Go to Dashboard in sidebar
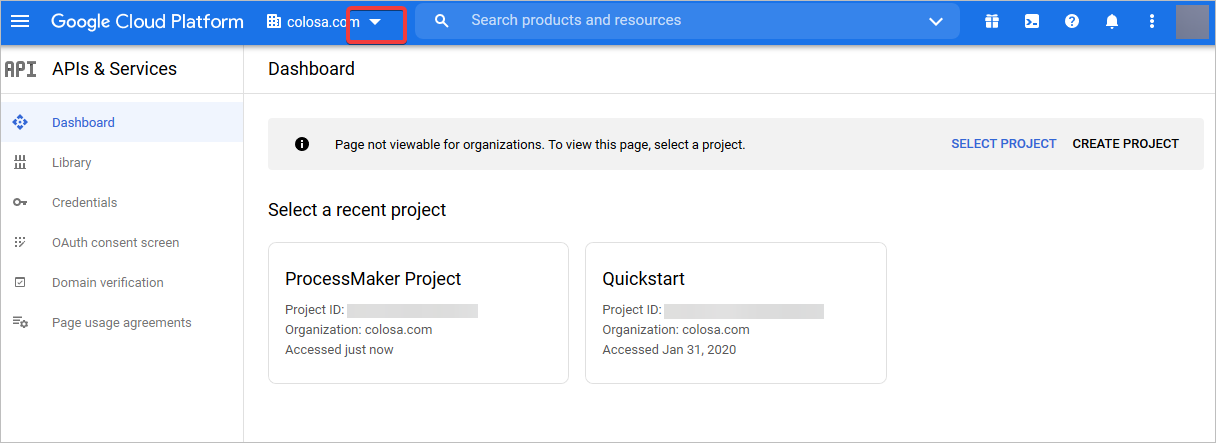This screenshot has height=443, width=1216. 83,123
